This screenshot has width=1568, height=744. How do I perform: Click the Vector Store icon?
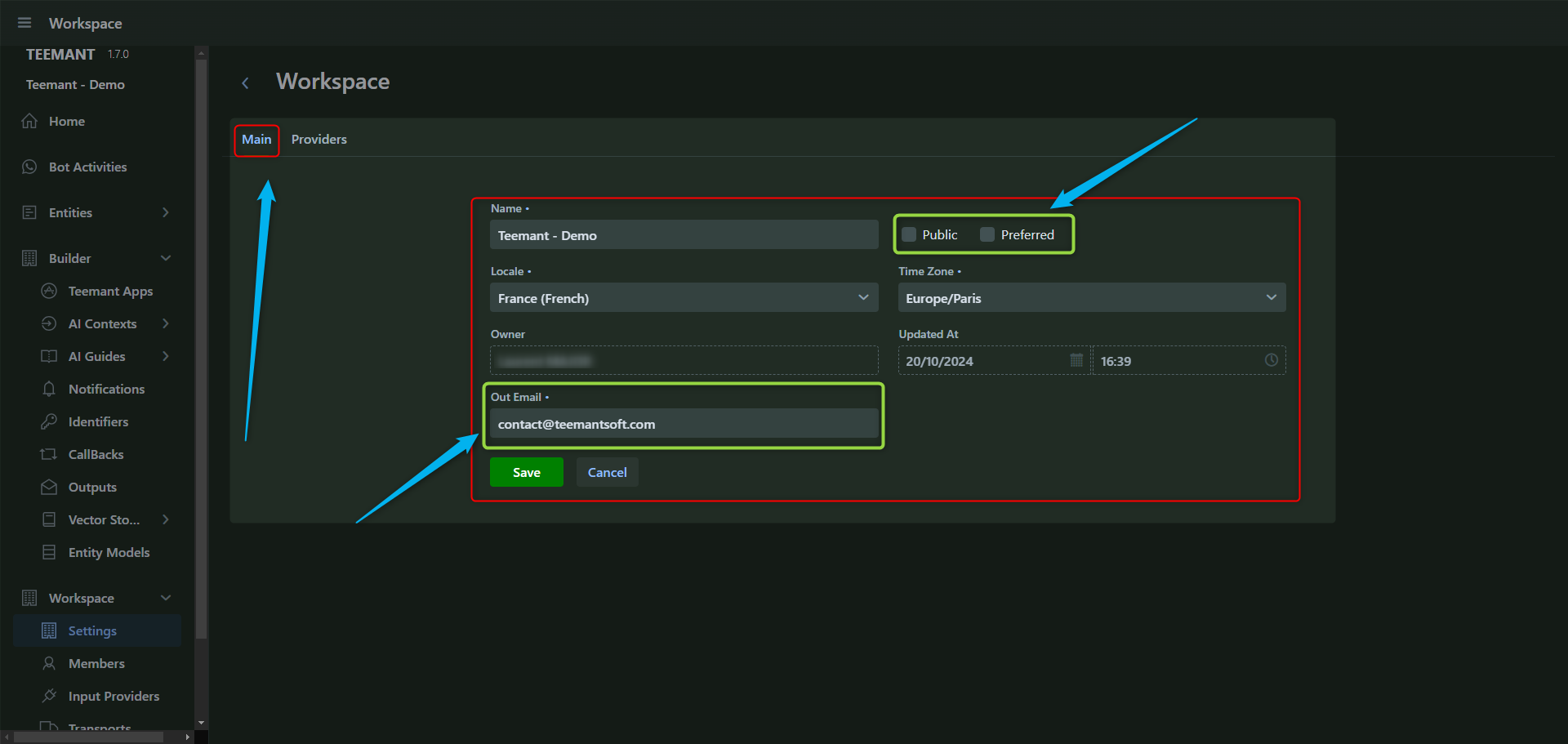tap(49, 519)
